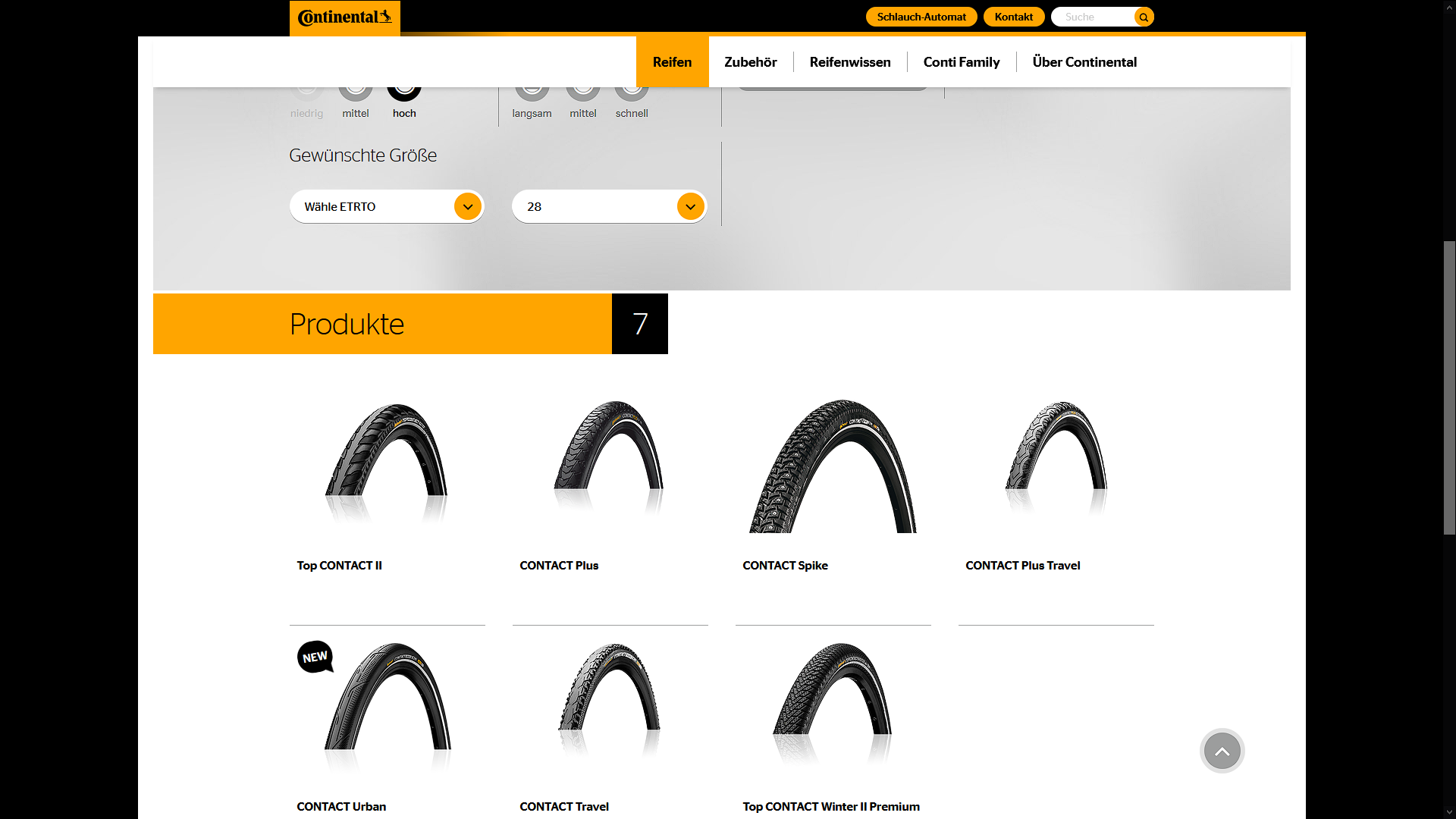Click the scrollbar up arrow
Screen dimensions: 1456x819
(x=1449, y=6)
